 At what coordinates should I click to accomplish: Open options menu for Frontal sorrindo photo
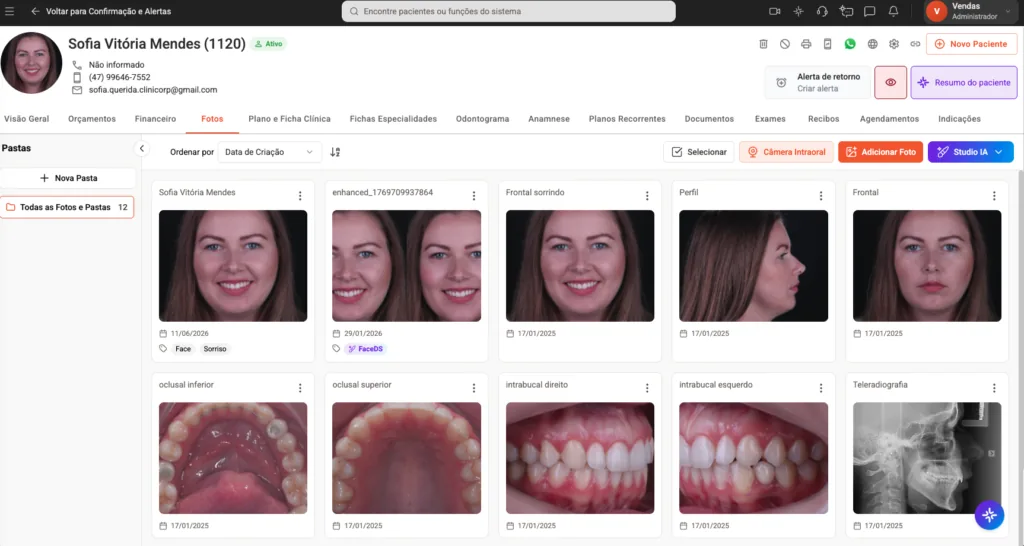(647, 196)
